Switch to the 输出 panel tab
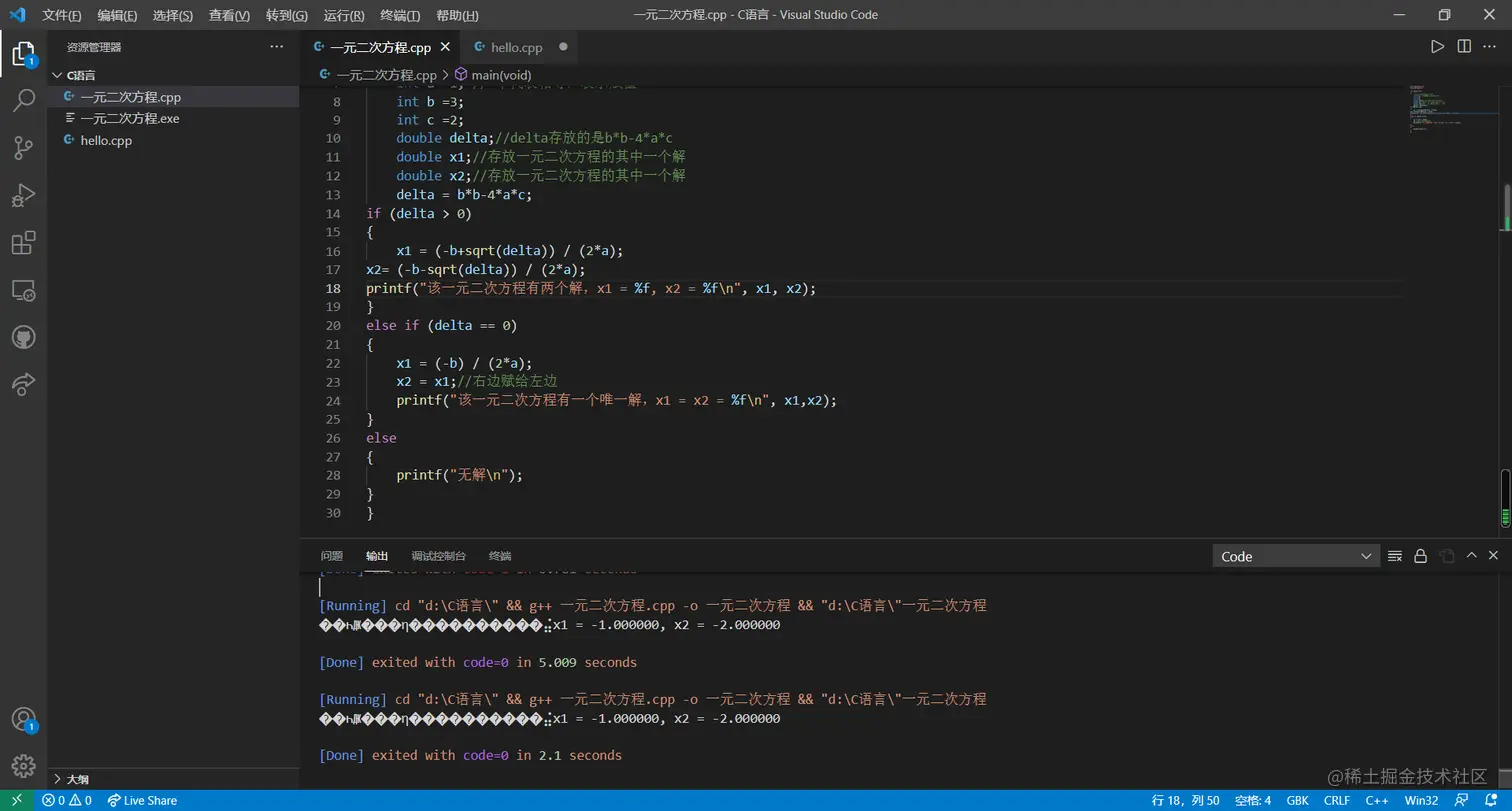Screen dimensions: 1512x811 tap(377, 556)
